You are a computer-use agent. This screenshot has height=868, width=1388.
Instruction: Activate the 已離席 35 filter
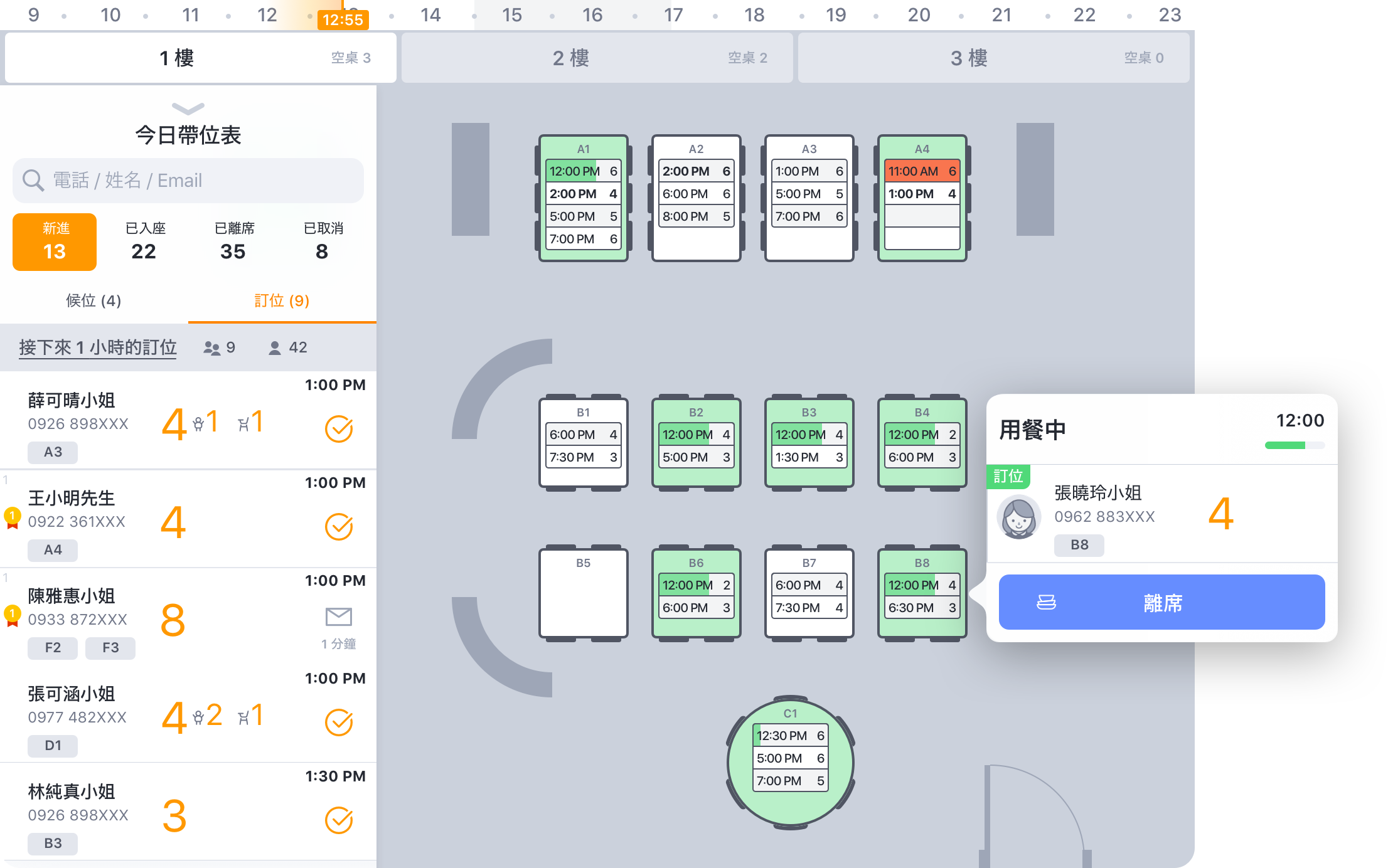(x=233, y=241)
